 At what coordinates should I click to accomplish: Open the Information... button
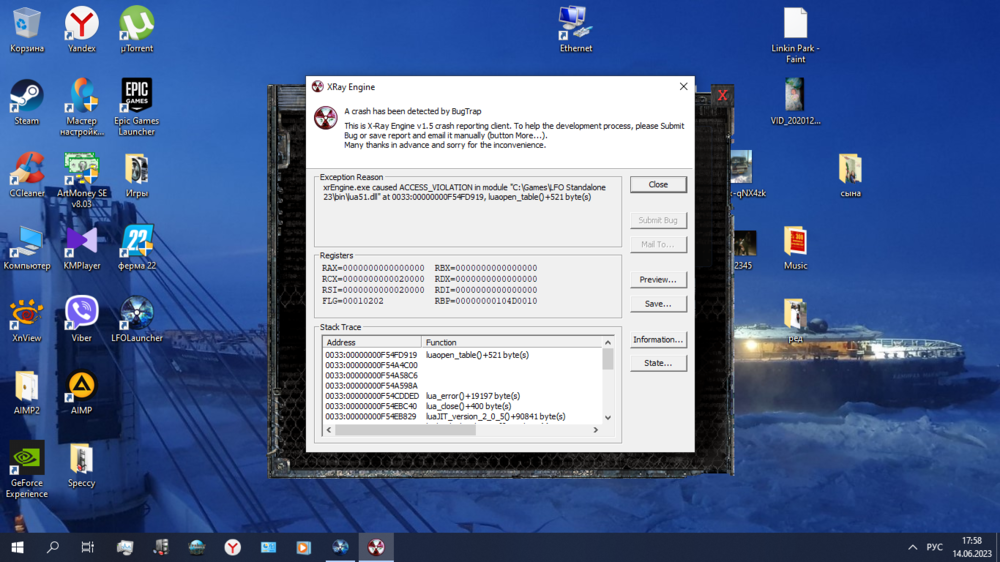click(x=658, y=339)
